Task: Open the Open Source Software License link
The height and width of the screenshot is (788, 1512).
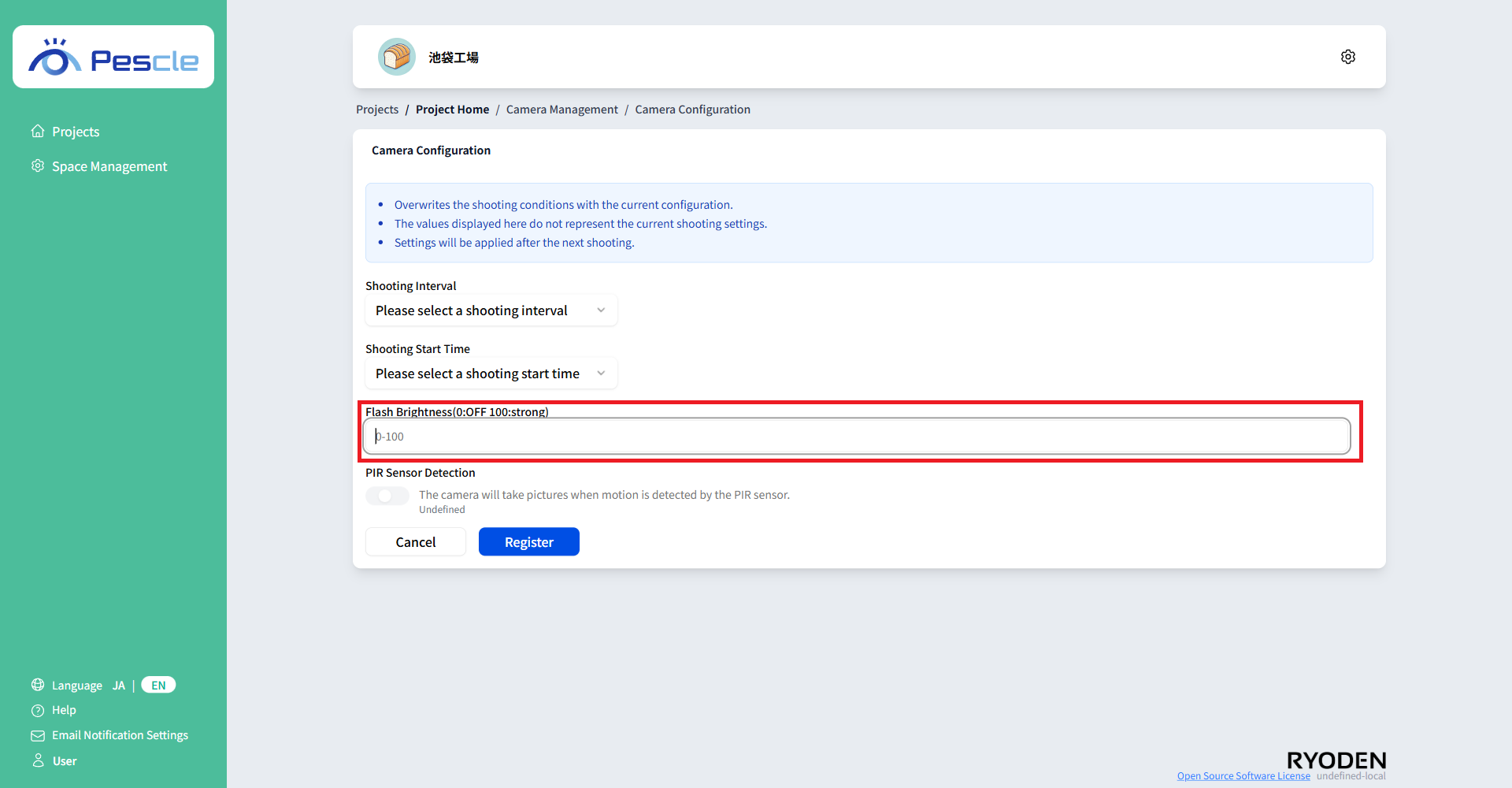Action: click(1243, 776)
